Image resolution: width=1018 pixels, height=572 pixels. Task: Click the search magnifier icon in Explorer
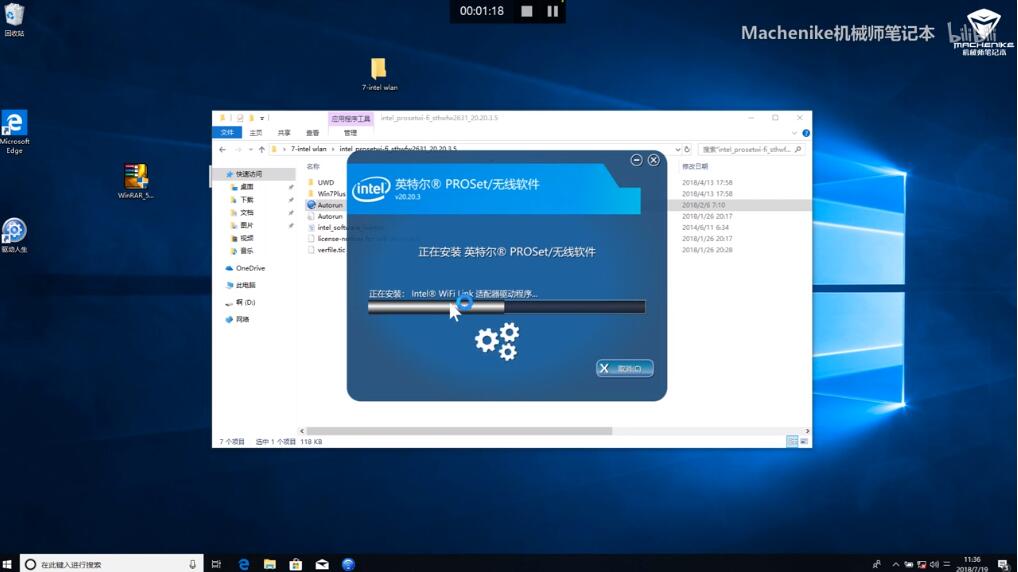click(x=798, y=149)
